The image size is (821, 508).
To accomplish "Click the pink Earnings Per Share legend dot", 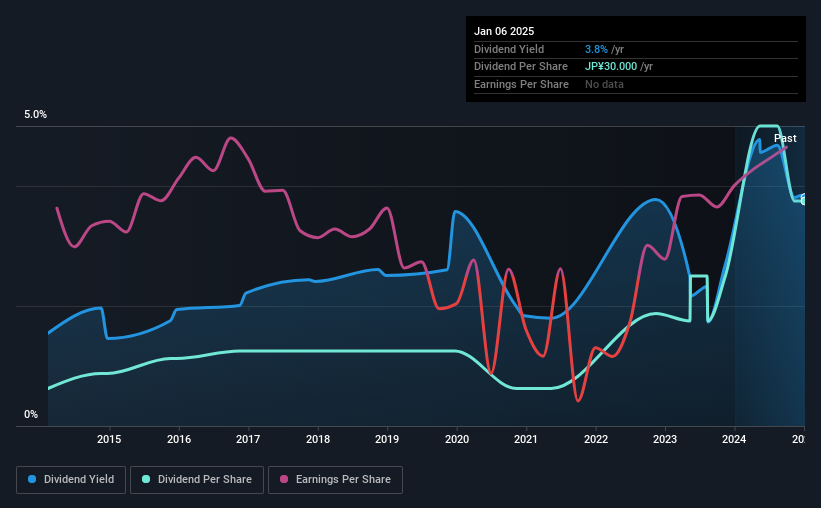I will click(x=284, y=479).
